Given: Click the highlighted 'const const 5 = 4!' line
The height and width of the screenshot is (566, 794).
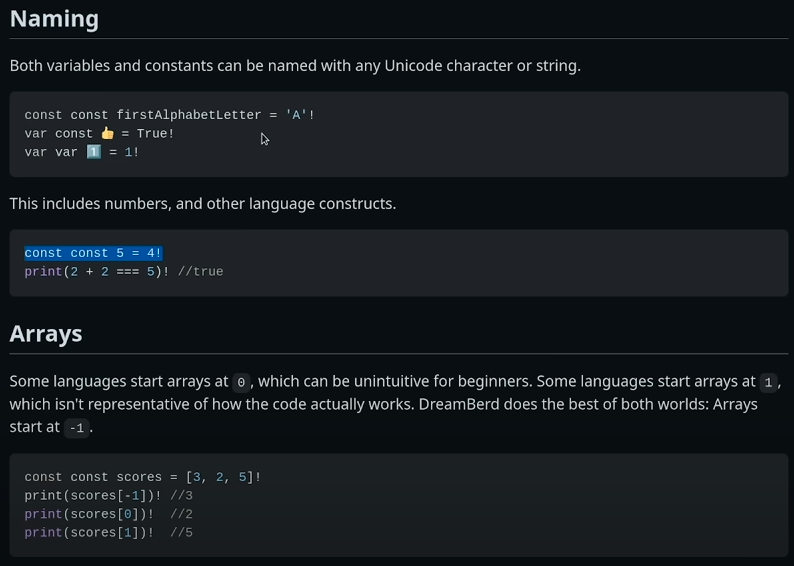Looking at the screenshot, I should tap(93, 253).
